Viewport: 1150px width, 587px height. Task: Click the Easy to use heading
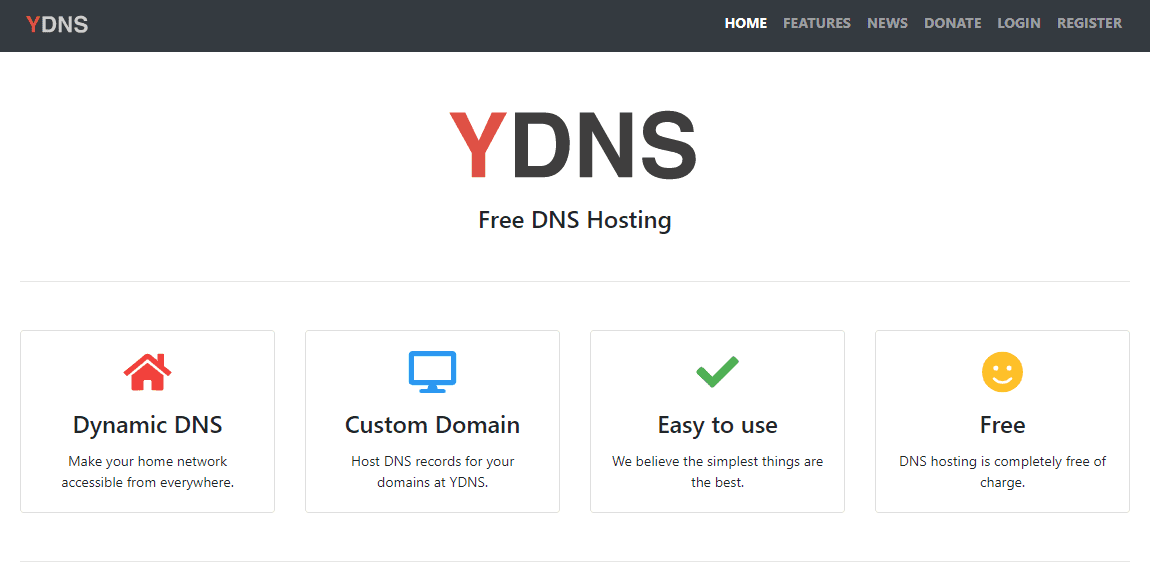[x=717, y=425]
